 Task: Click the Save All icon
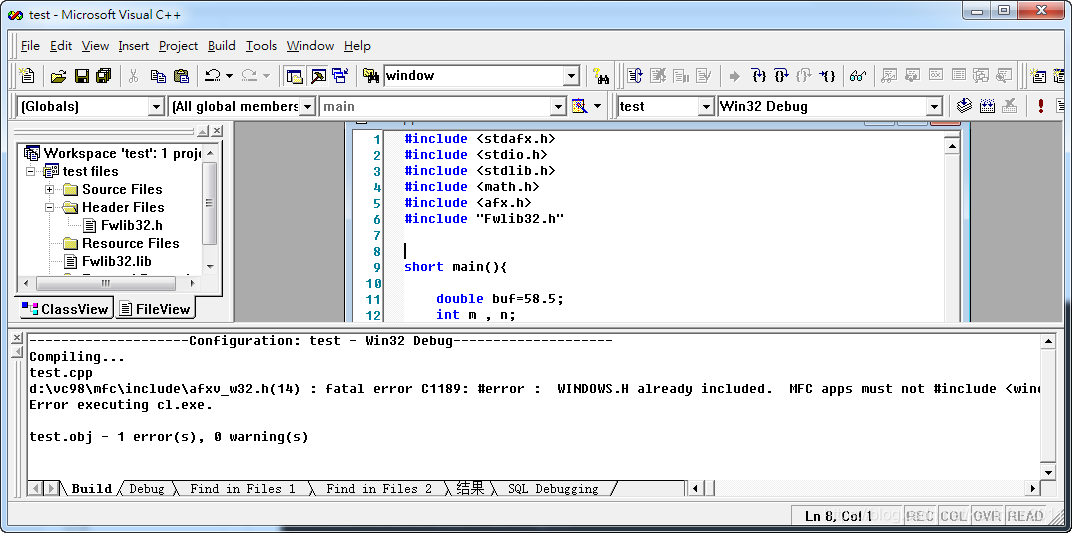point(104,76)
